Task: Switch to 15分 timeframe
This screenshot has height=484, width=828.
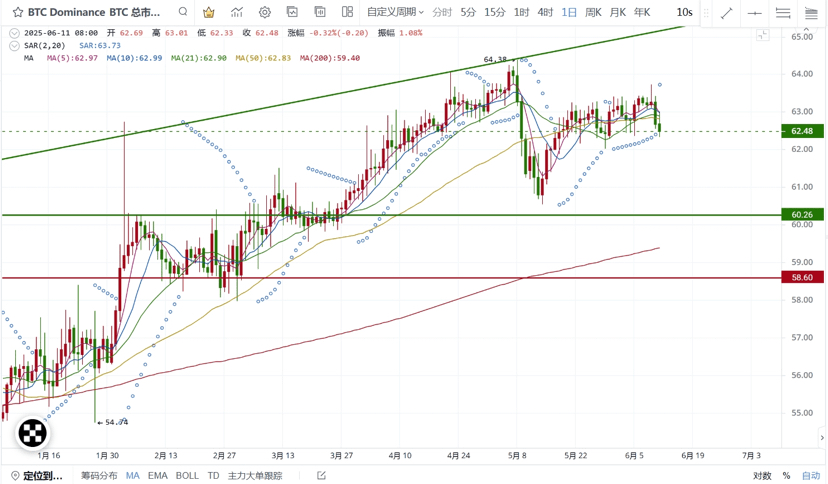Action: click(495, 12)
